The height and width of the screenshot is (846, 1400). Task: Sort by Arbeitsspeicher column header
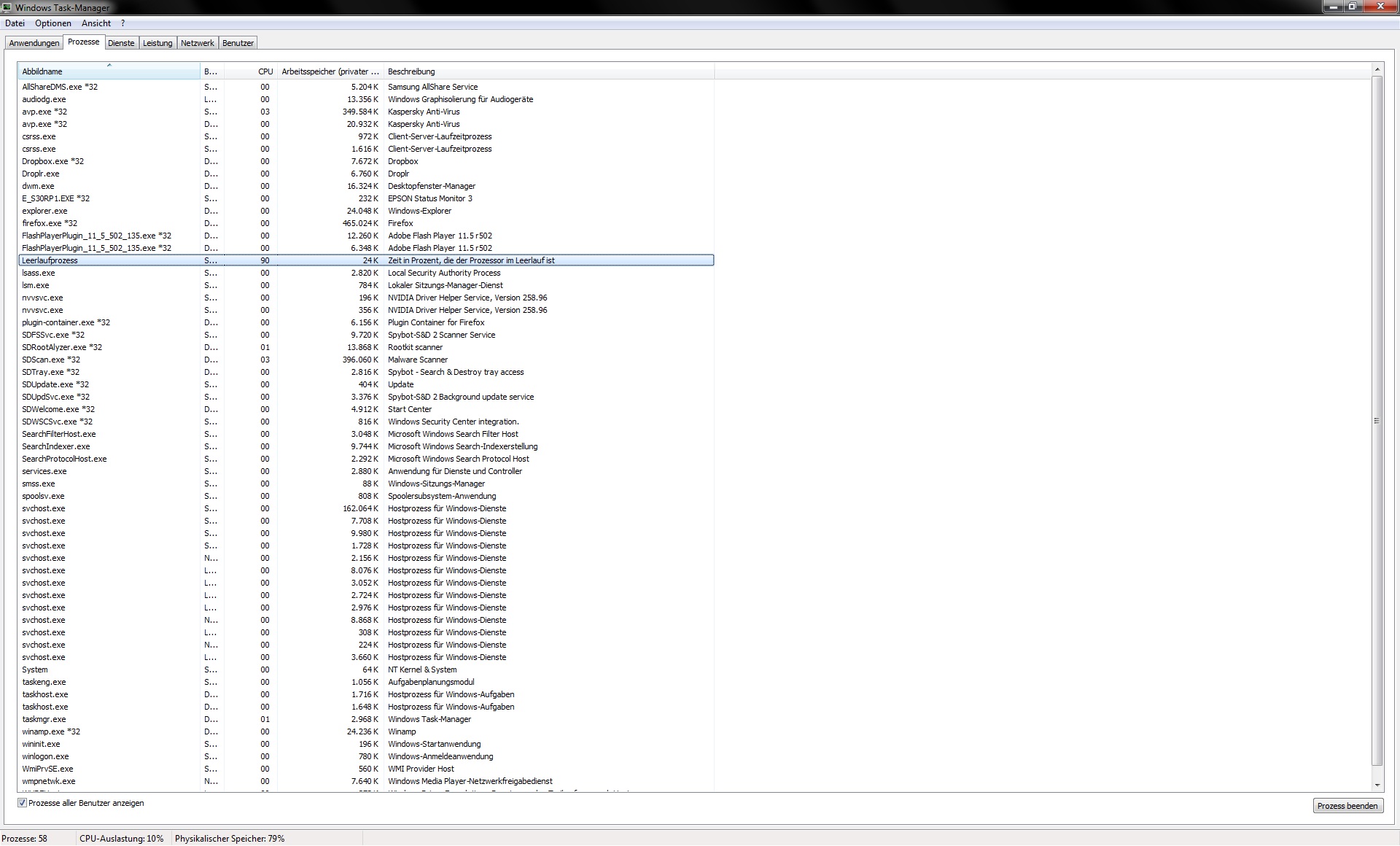click(330, 71)
